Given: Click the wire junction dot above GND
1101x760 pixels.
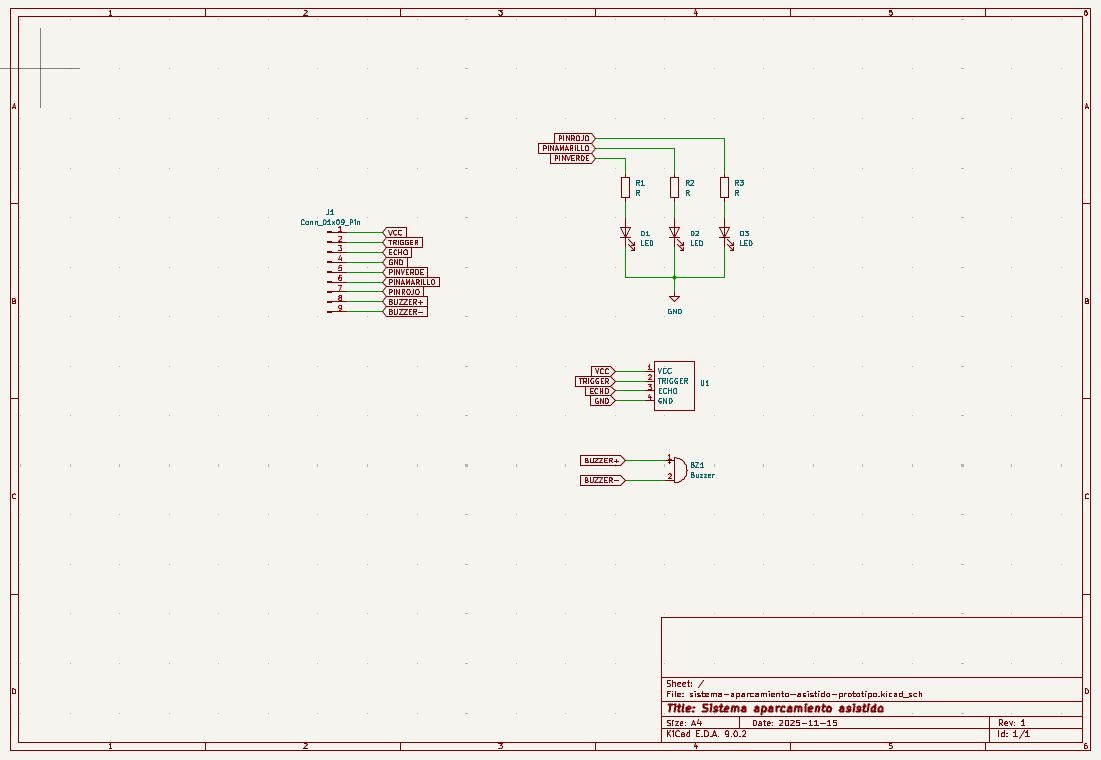Looking at the screenshot, I should point(675,277).
